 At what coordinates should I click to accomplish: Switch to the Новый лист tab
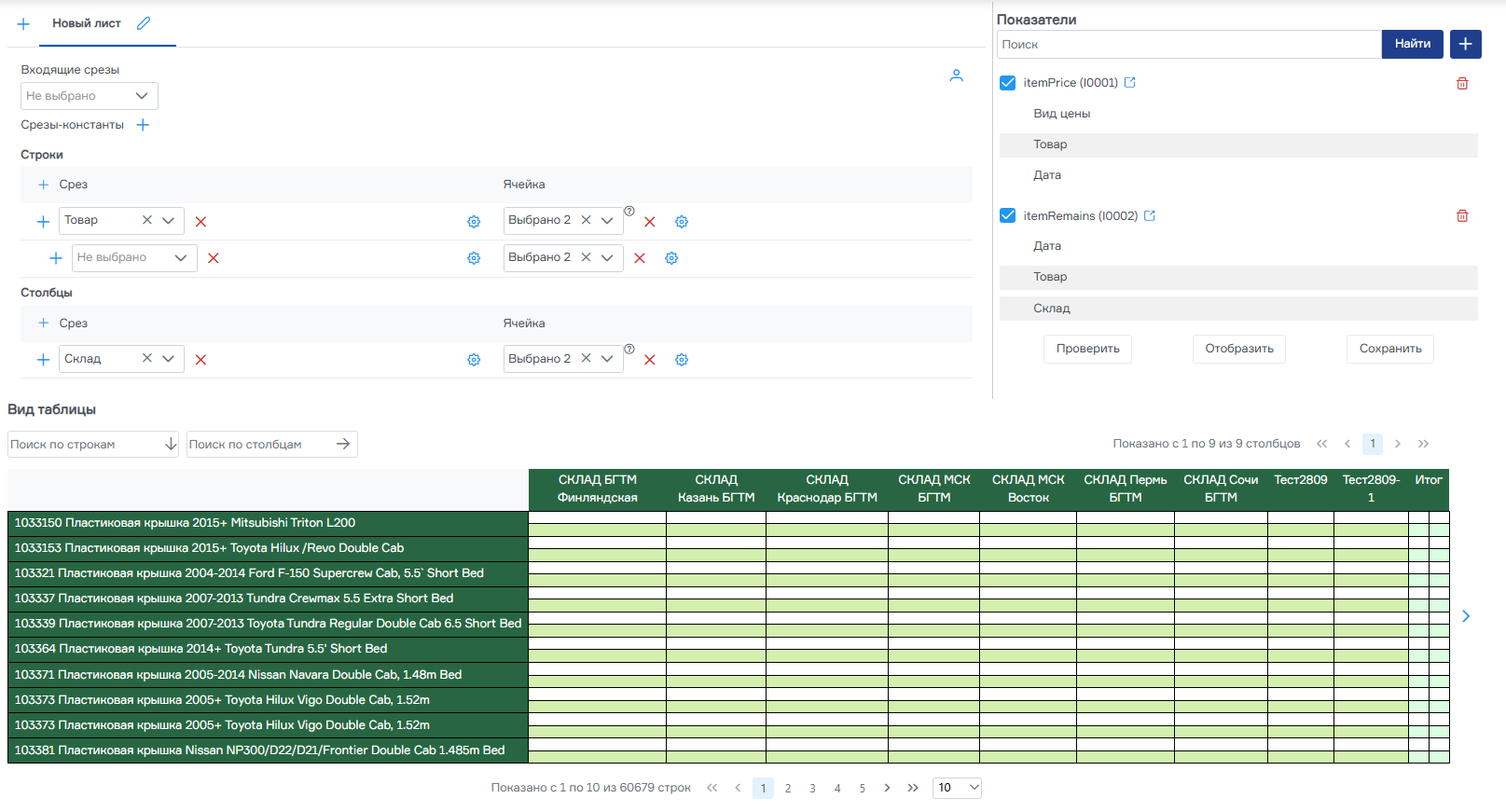87,23
